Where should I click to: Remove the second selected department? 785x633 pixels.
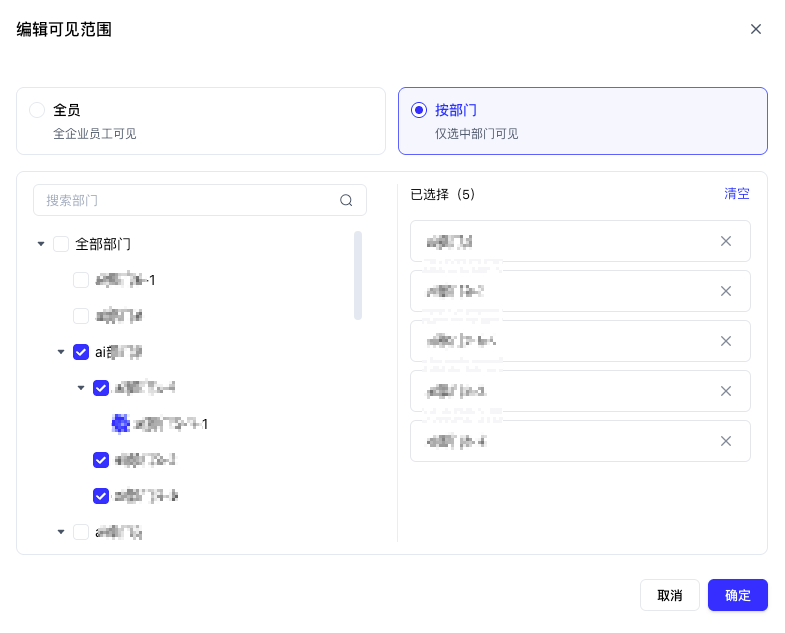point(726,291)
